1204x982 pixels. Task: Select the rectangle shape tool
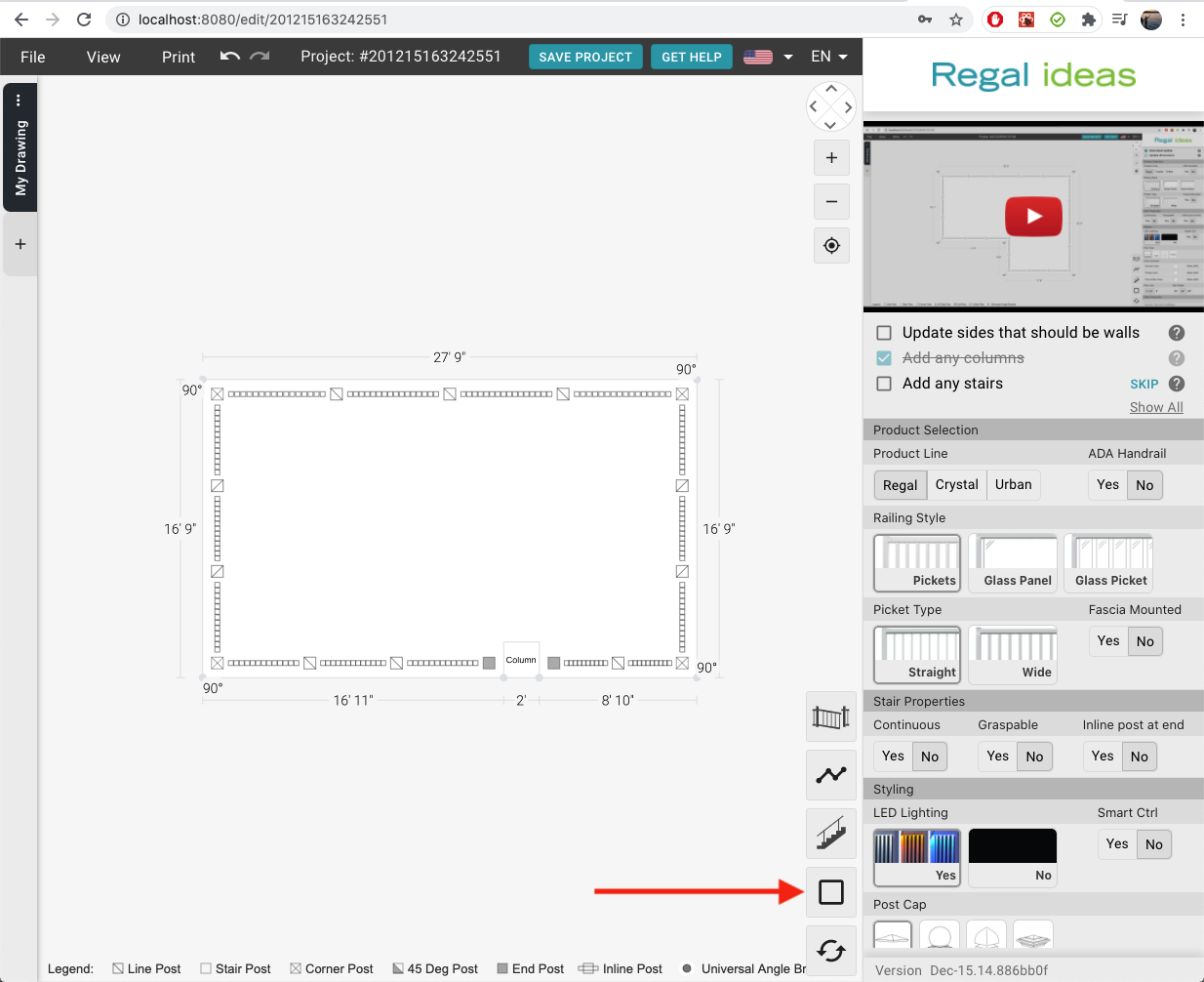(x=830, y=891)
